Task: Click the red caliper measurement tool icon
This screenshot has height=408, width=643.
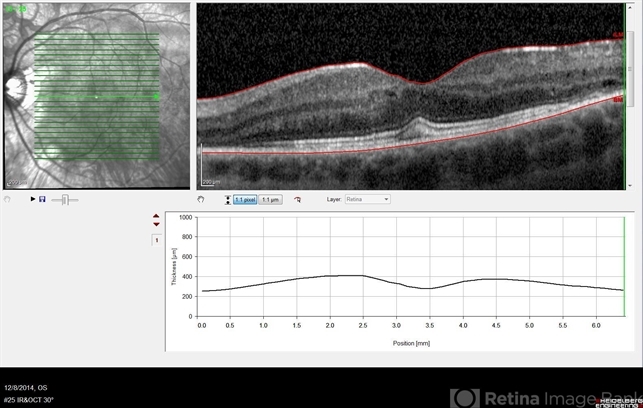Action: tap(297, 200)
